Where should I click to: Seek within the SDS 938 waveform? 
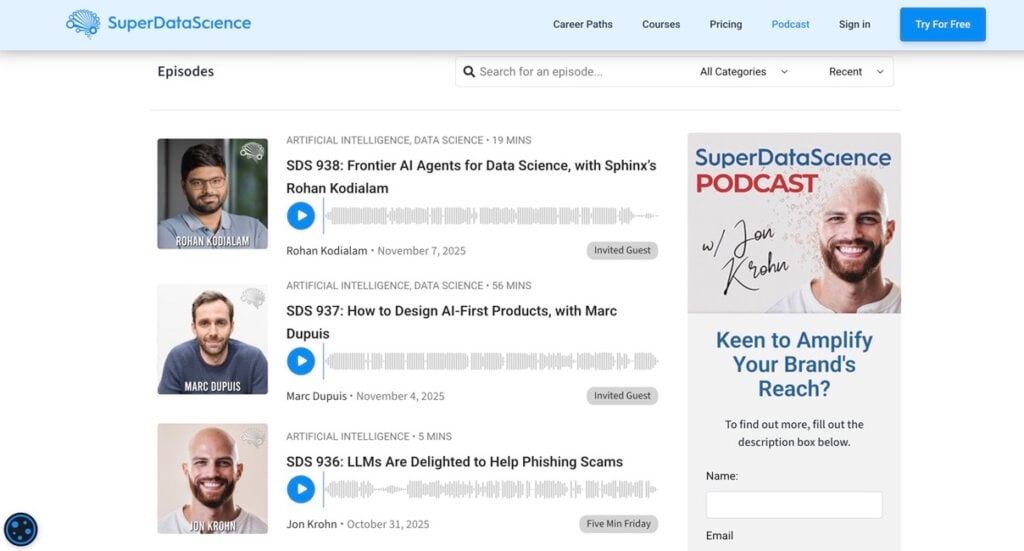point(490,216)
